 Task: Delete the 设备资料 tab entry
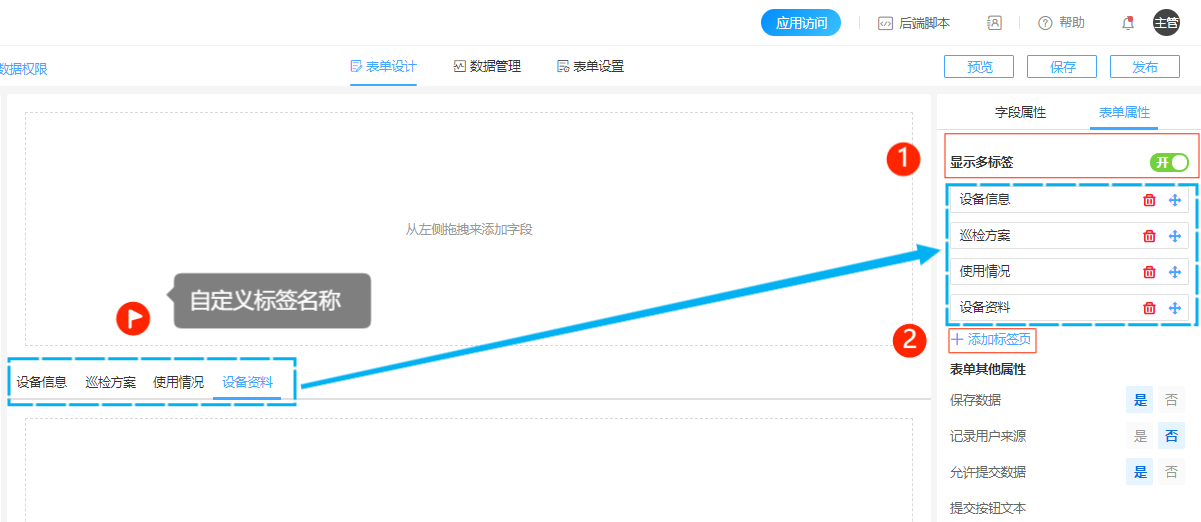(x=1149, y=308)
